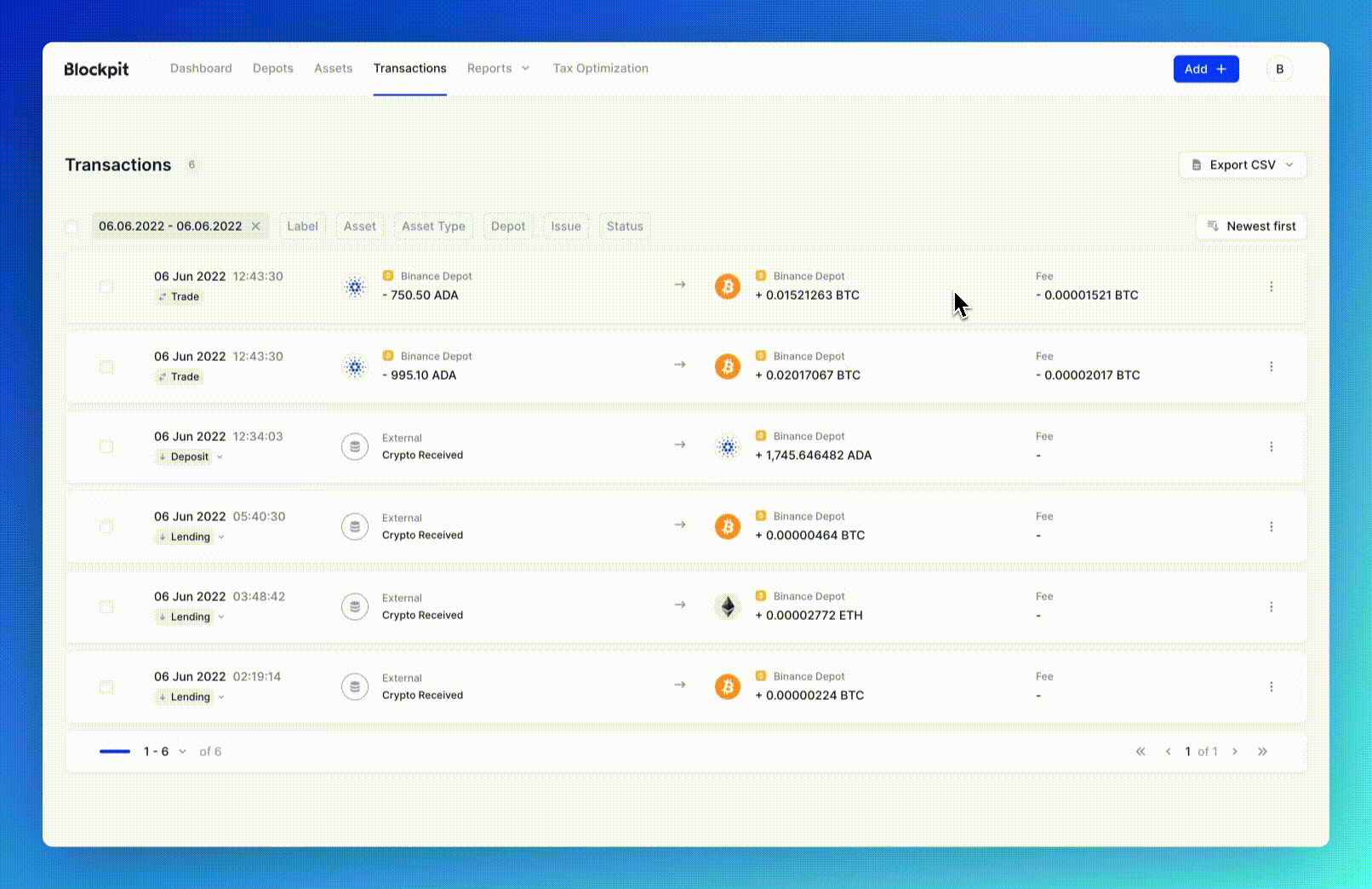The image size is (1372, 889).
Task: Click the Bitcoin icon in the top trade row
Action: click(x=728, y=285)
